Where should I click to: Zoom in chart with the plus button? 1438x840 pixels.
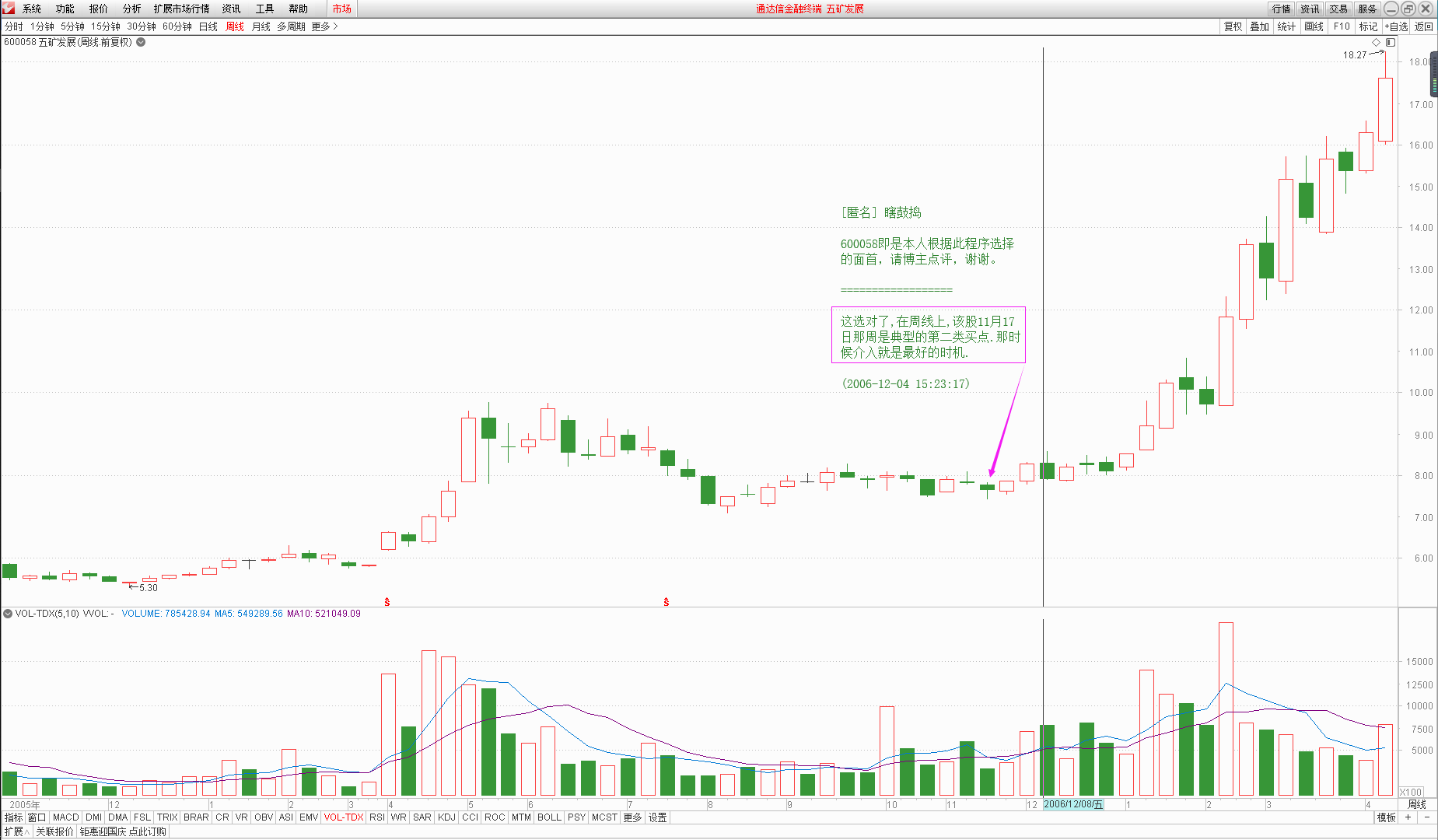(x=1408, y=817)
